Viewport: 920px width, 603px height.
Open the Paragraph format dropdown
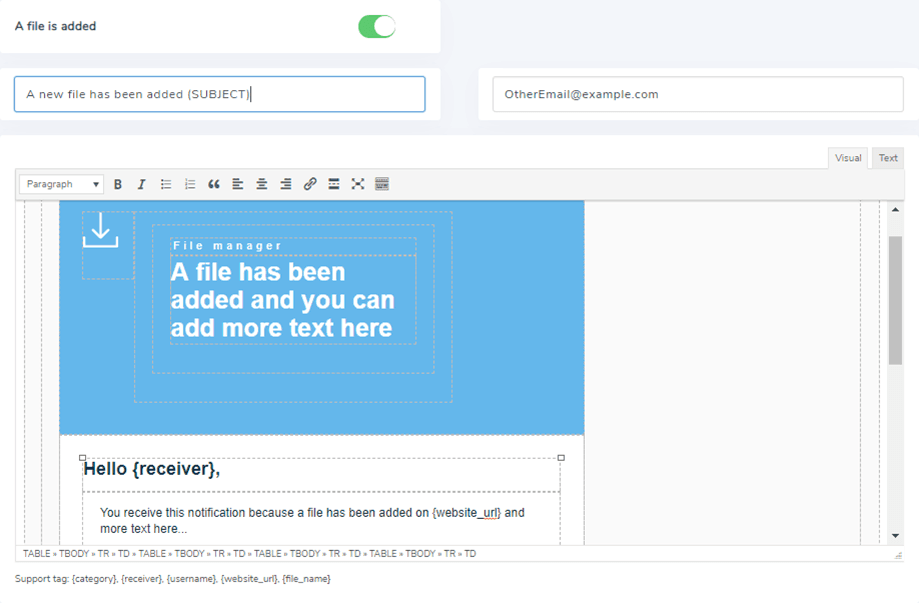pyautogui.click(x=62, y=184)
